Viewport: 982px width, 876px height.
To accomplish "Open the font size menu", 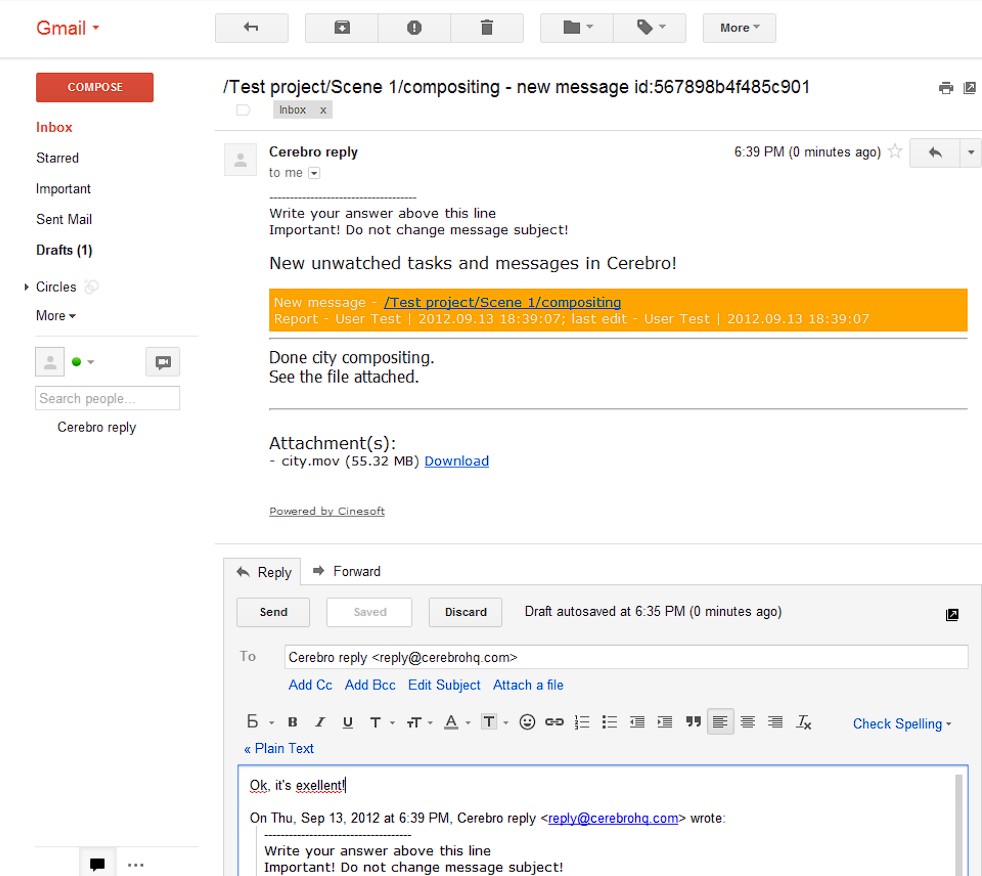I will point(419,722).
